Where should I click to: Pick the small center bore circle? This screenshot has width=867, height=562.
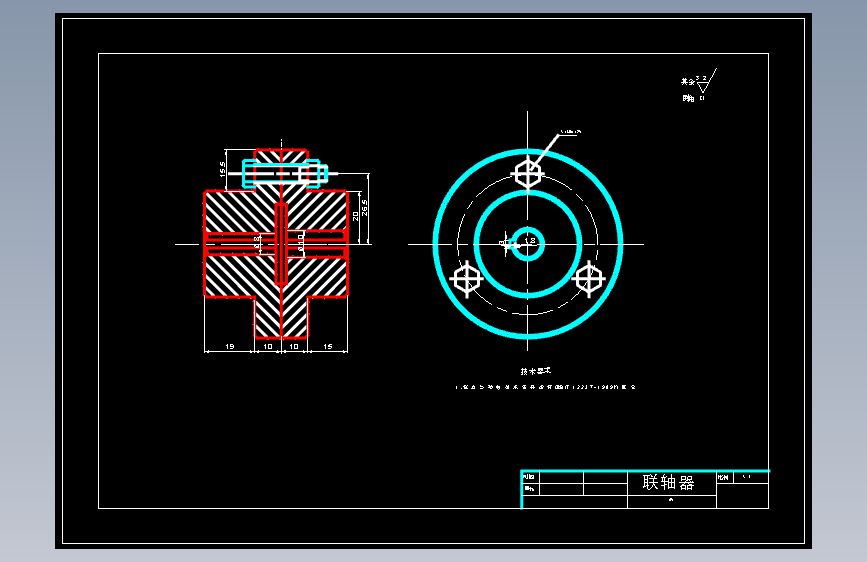coord(528,244)
